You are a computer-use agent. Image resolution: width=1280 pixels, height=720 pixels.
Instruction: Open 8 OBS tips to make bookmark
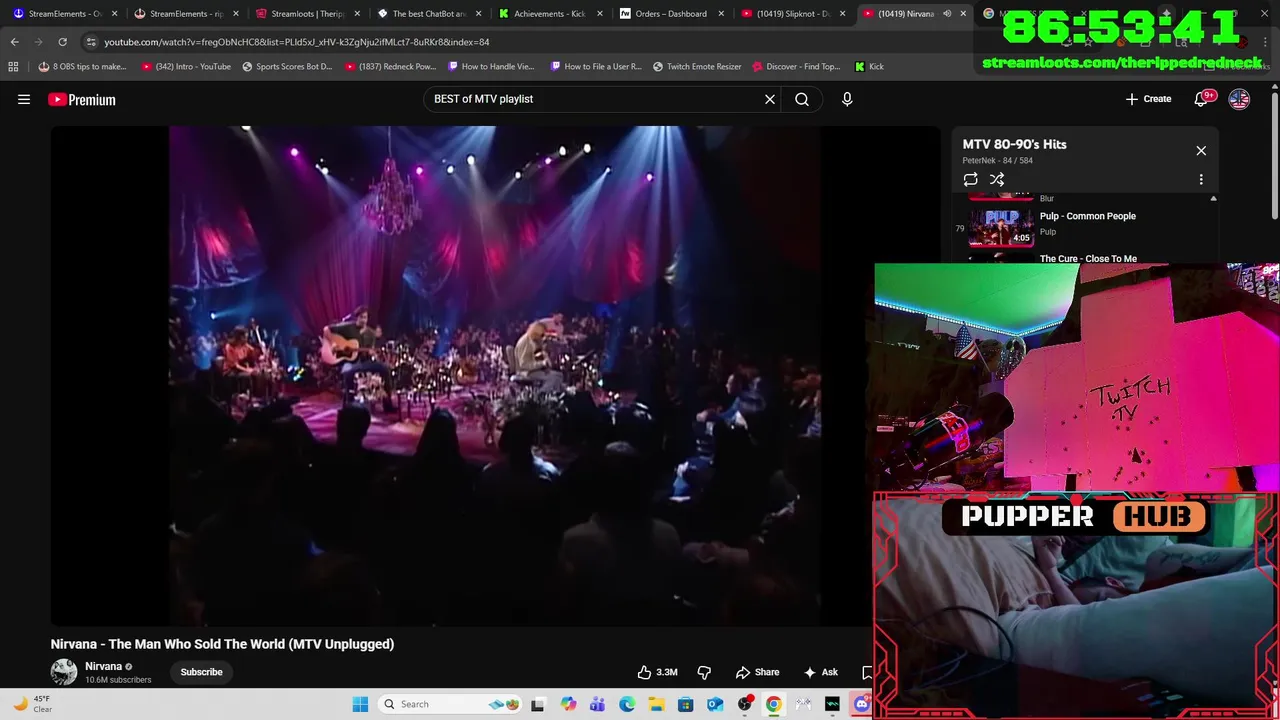[82, 66]
